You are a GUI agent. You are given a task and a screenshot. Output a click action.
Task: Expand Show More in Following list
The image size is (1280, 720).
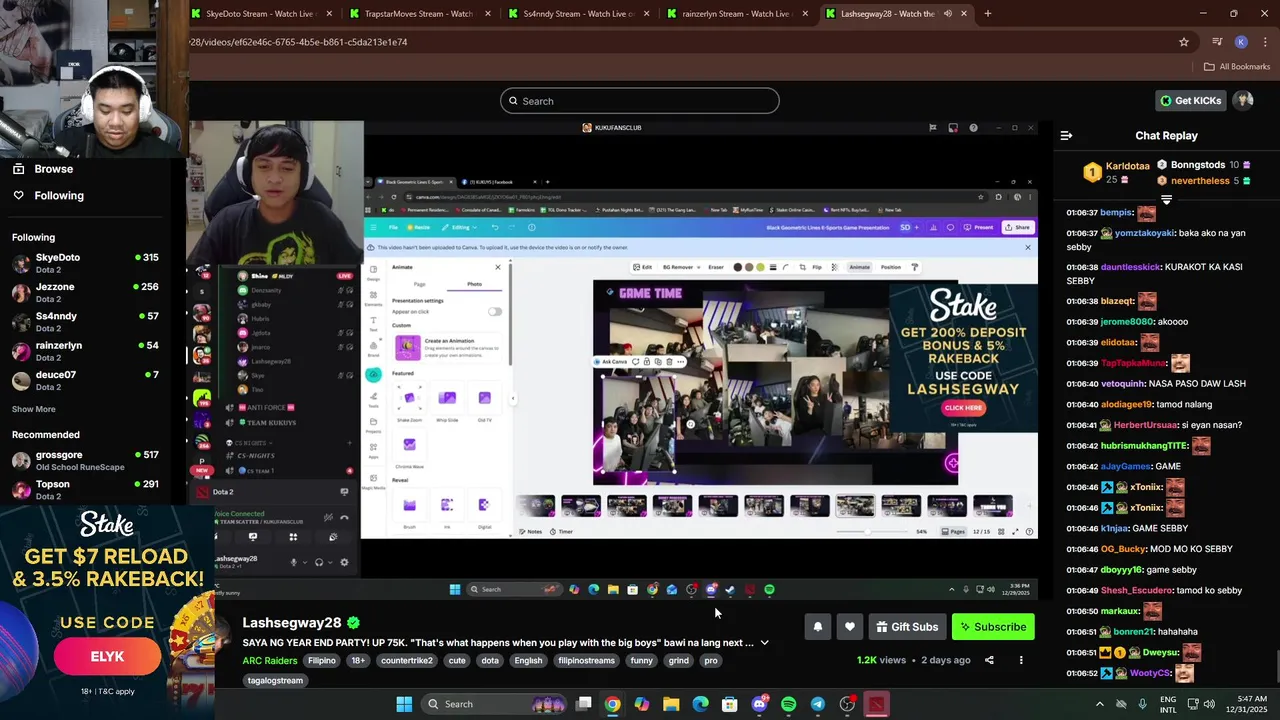(x=34, y=409)
